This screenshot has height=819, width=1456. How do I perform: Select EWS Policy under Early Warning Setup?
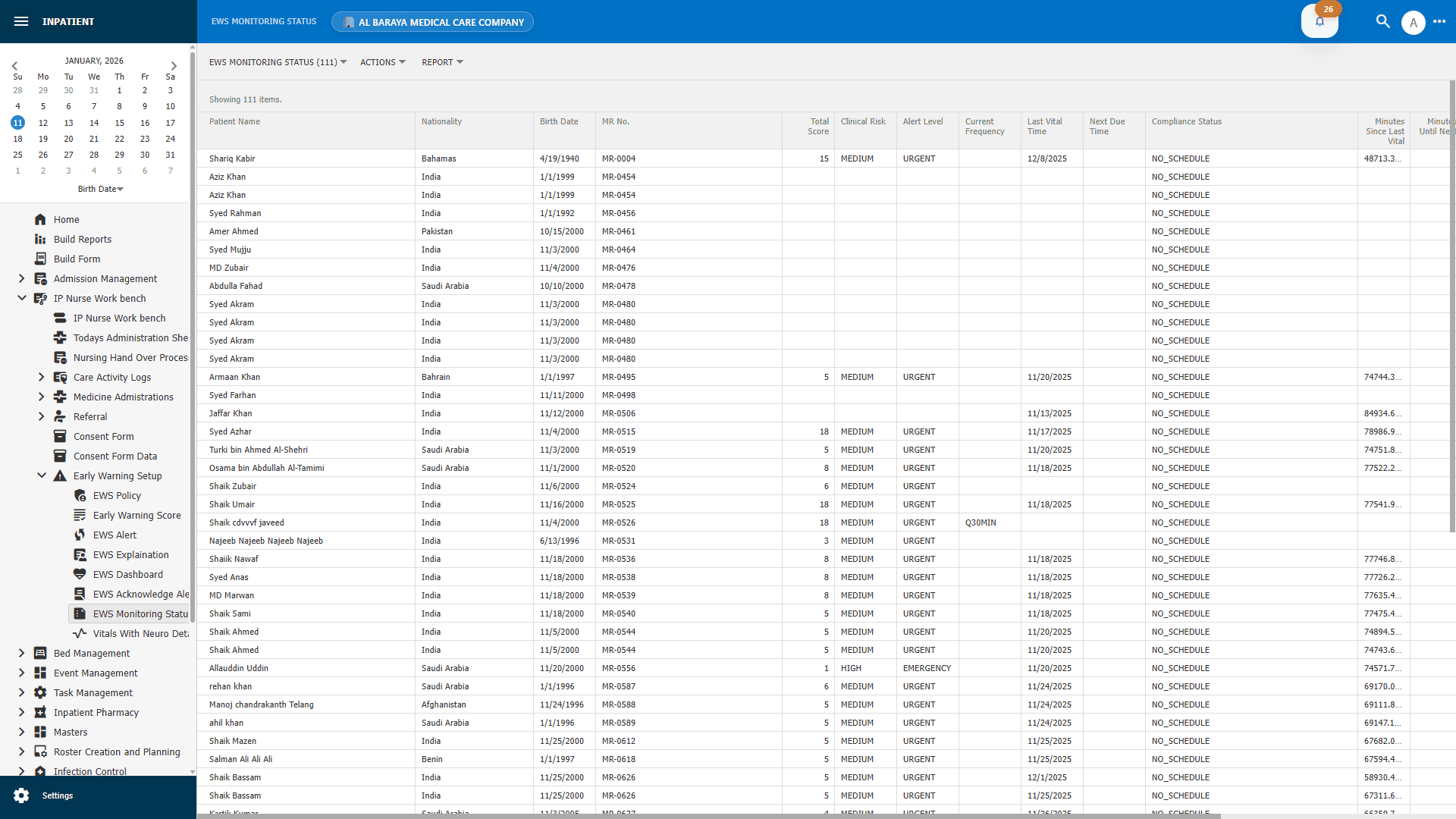tap(117, 495)
